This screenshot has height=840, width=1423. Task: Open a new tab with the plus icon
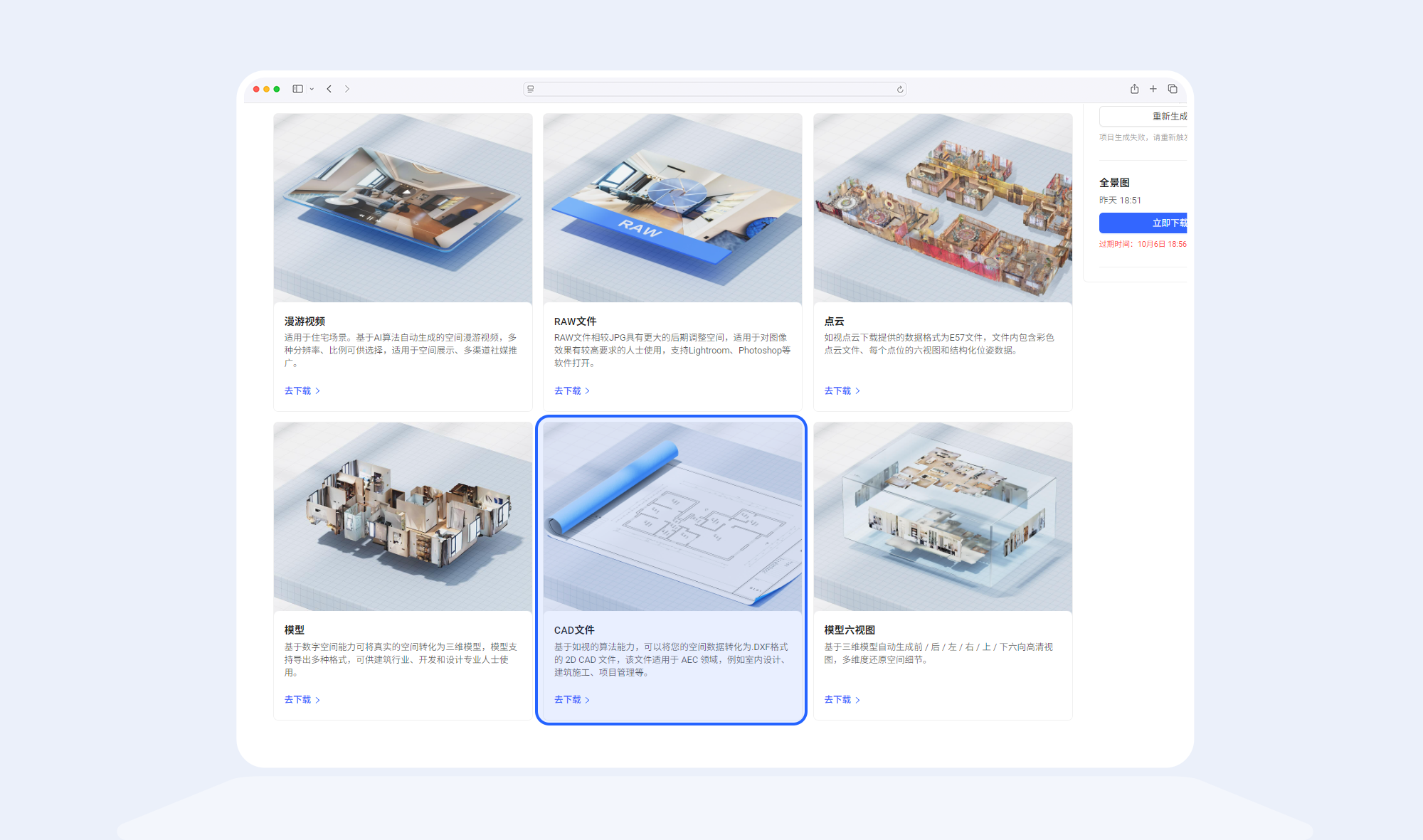click(1153, 89)
